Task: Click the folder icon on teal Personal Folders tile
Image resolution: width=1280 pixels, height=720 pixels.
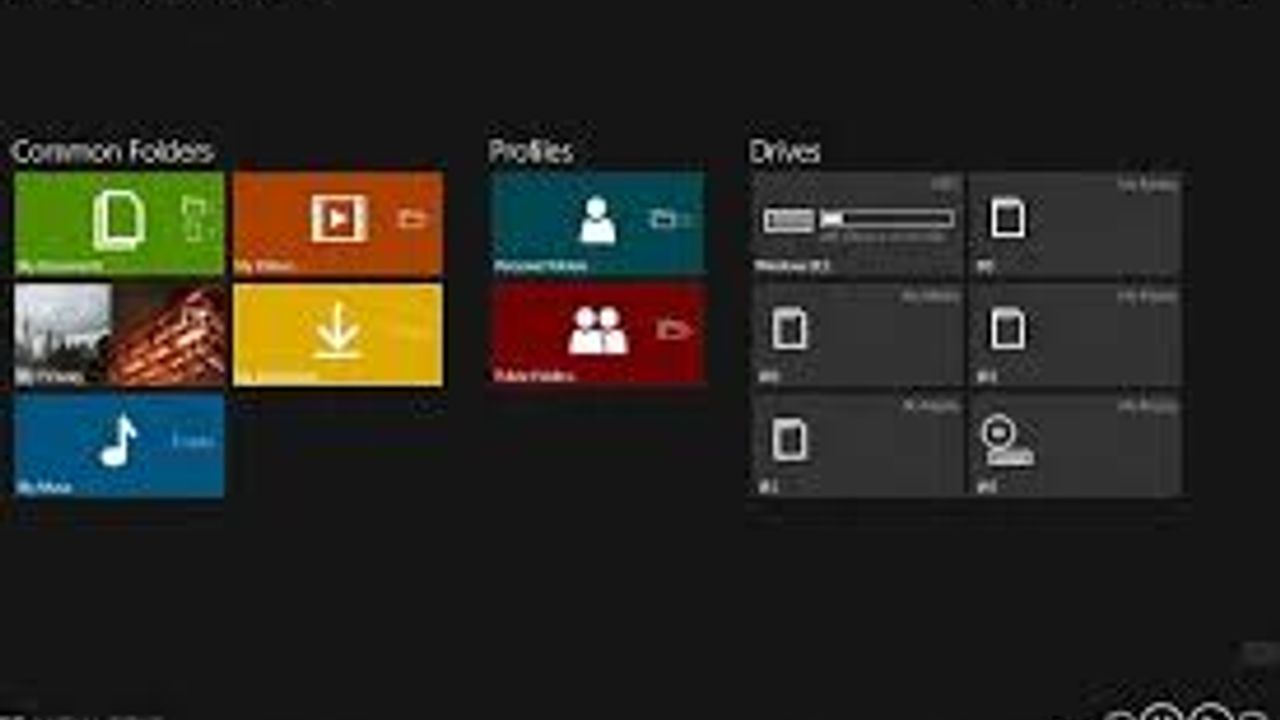Action: (663, 219)
